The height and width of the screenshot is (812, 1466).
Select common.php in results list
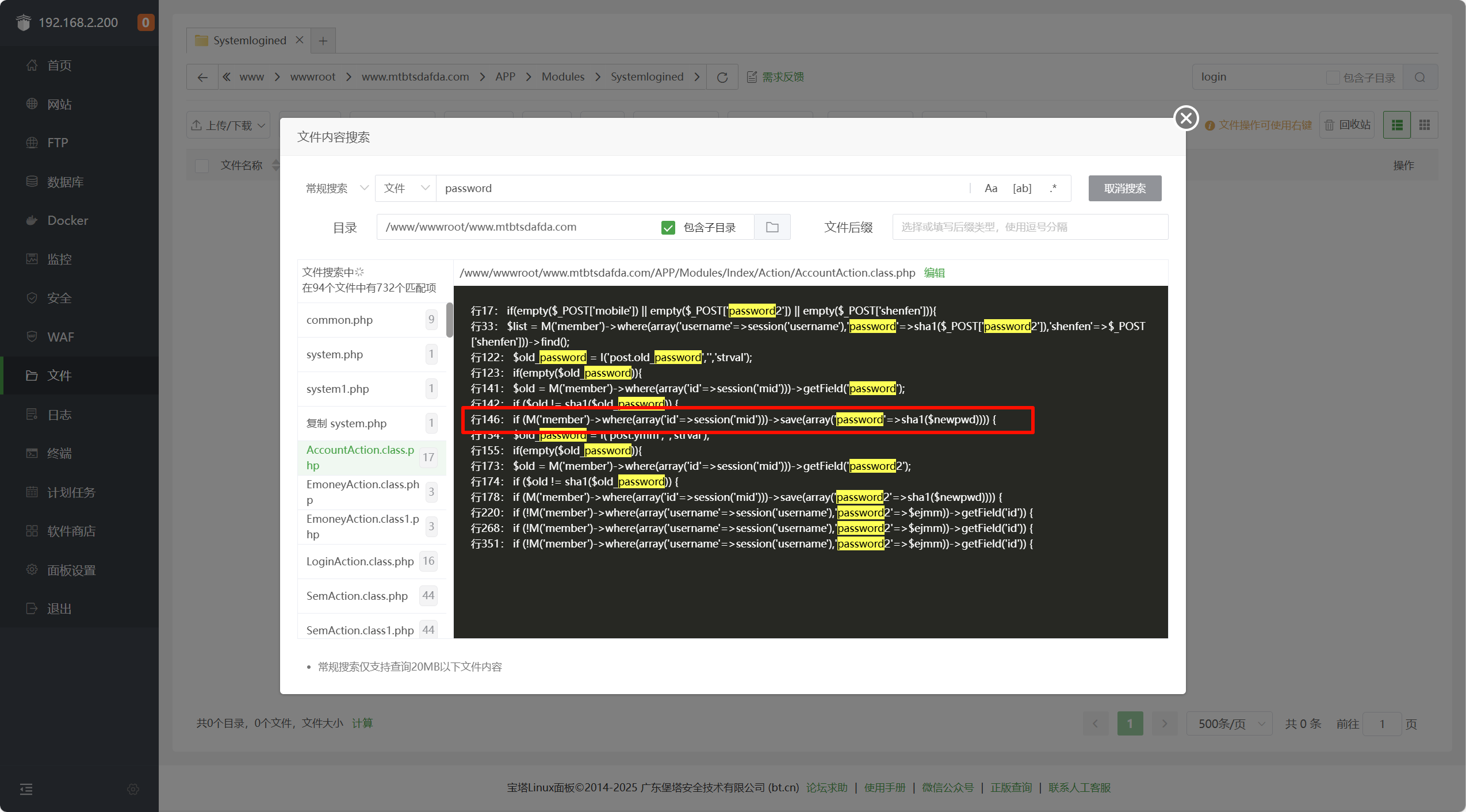[x=372, y=320]
